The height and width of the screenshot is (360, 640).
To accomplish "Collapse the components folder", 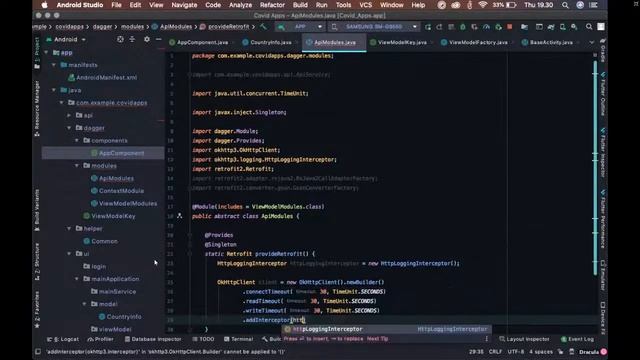I will 76,140.
